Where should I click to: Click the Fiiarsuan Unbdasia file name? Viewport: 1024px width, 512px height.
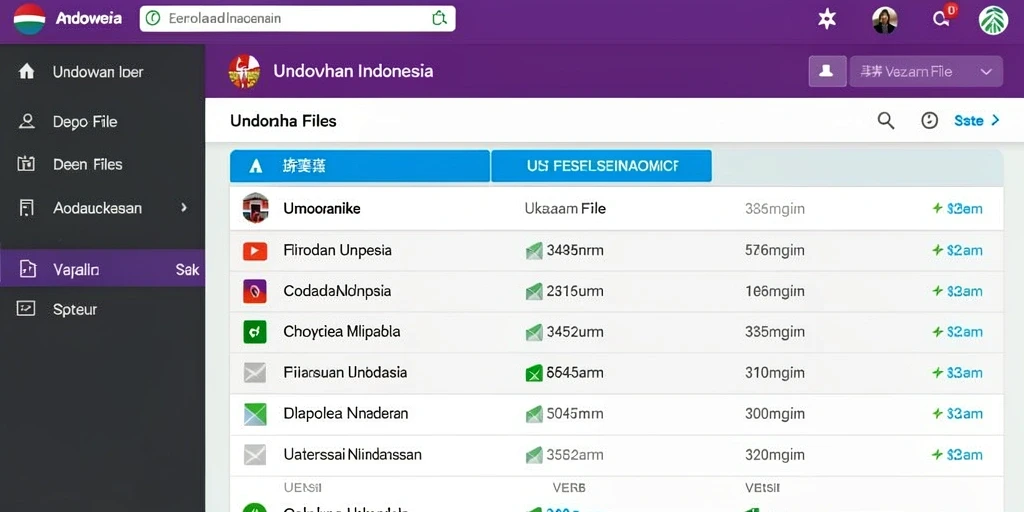point(345,373)
